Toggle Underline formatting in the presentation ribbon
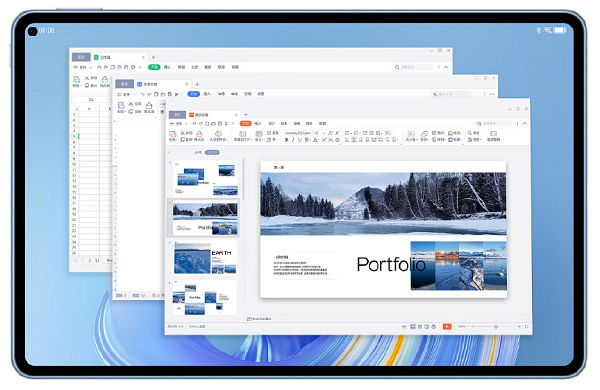The height and width of the screenshot is (390, 600). click(300, 140)
